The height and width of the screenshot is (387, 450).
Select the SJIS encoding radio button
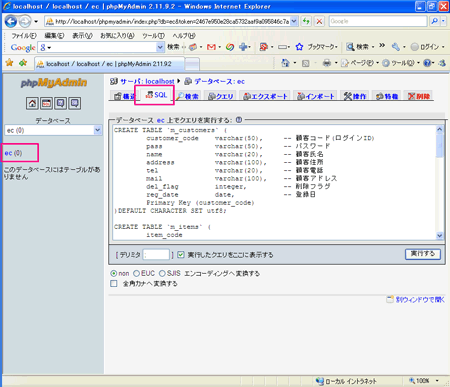tap(162, 273)
